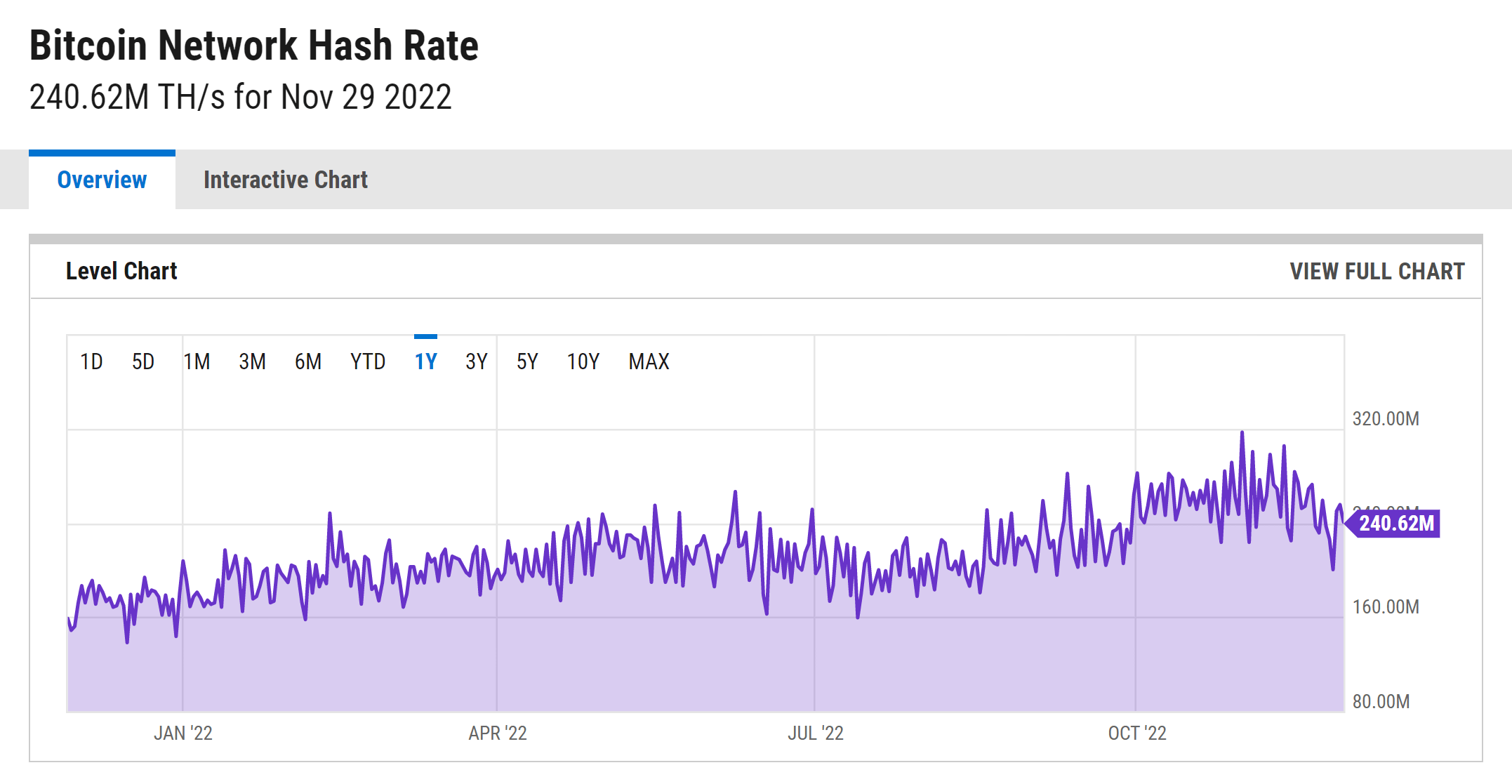Click the JAN '22 axis label
The width and height of the screenshot is (1512, 784).
point(185,733)
